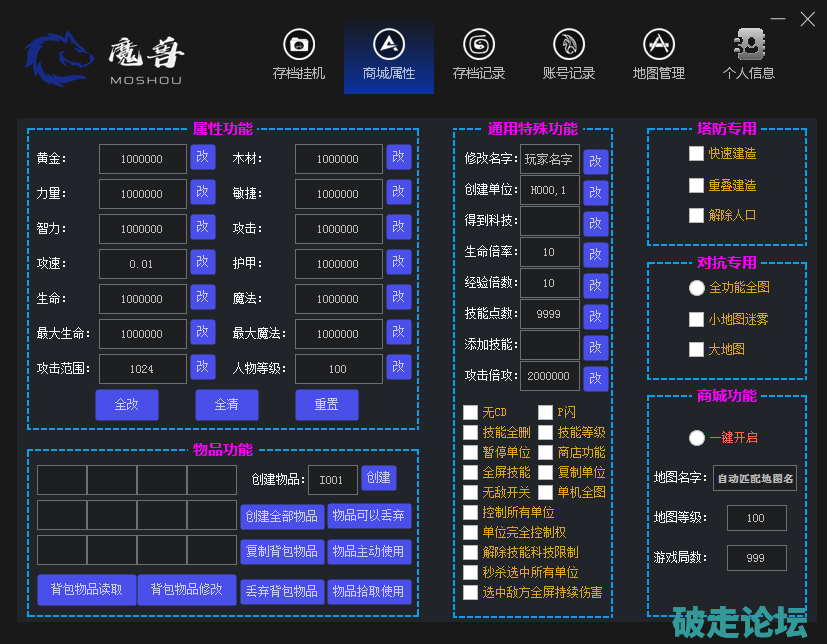Toggle the 快速建造 checkbox
This screenshot has width=827, height=644.
coord(697,154)
